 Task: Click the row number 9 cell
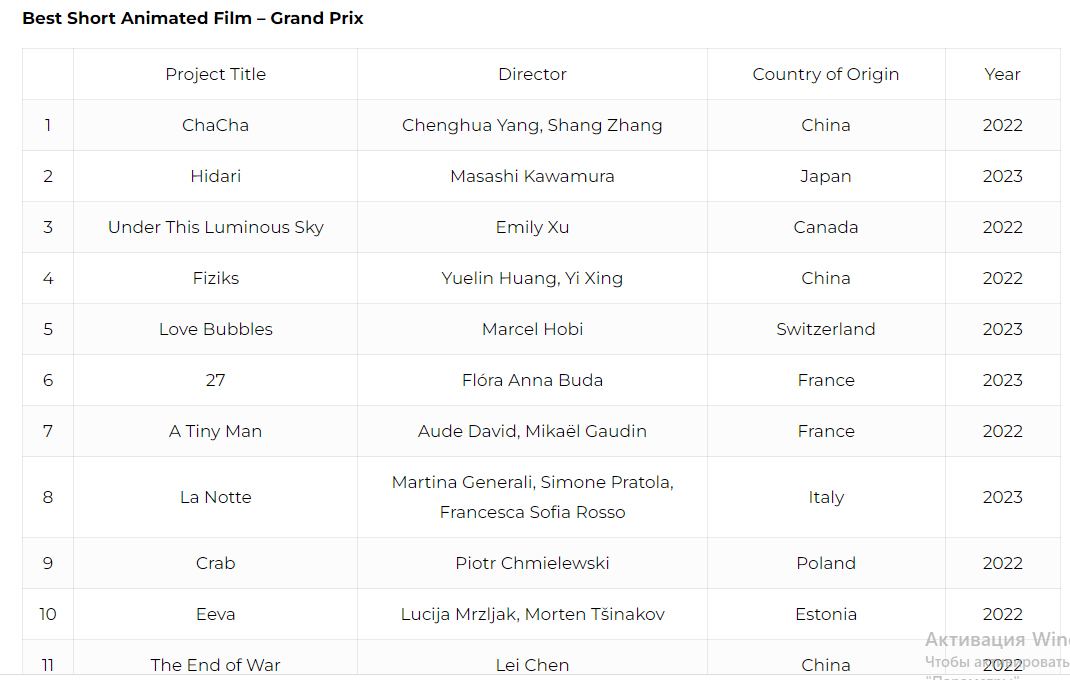[47, 563]
